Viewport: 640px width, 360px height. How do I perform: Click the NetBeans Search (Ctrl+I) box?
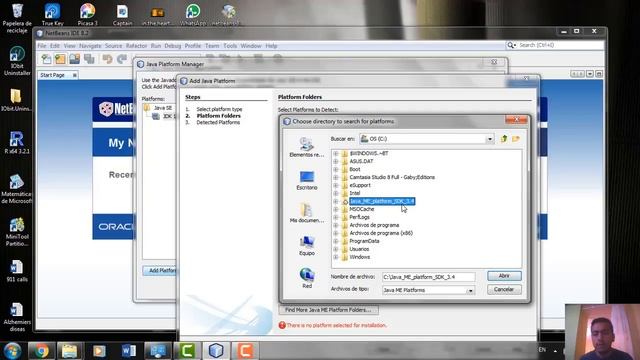tap(560, 45)
